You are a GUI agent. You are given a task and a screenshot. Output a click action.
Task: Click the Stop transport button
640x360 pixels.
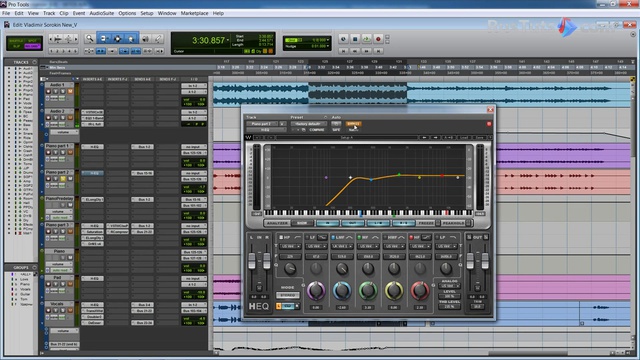tap(355, 39)
